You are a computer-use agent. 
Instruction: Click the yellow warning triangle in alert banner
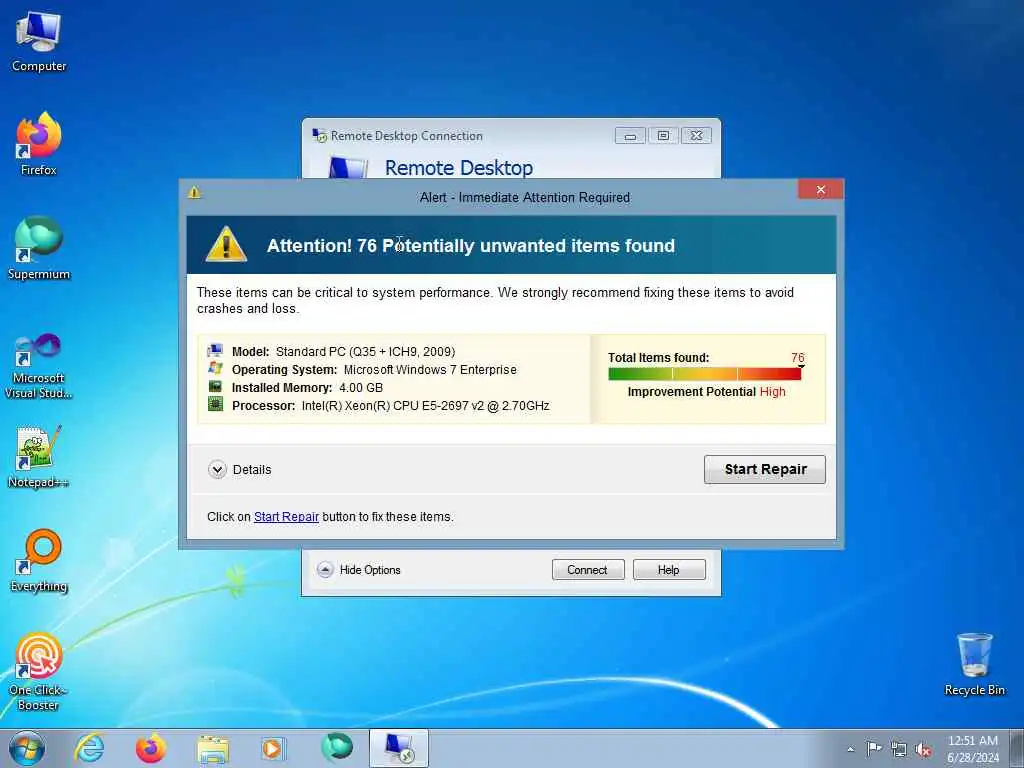click(x=226, y=244)
